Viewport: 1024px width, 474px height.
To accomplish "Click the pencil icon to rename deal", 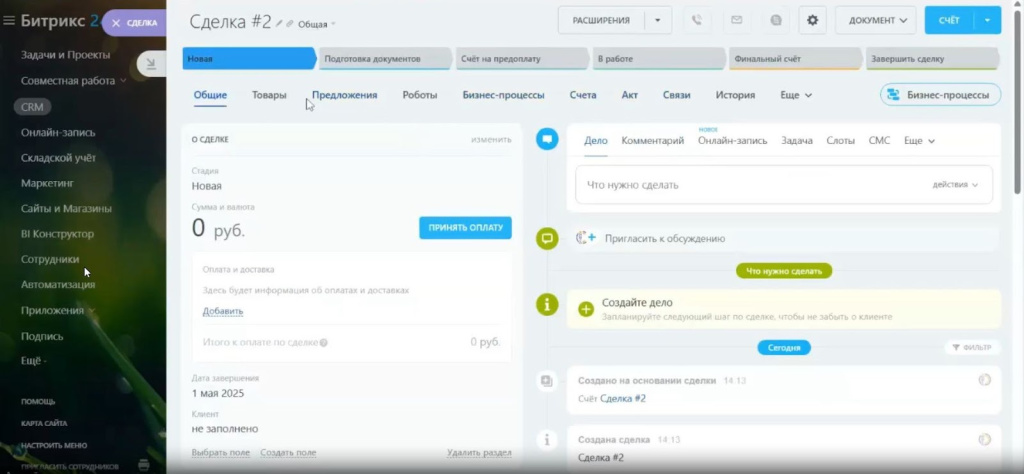I will [x=279, y=23].
